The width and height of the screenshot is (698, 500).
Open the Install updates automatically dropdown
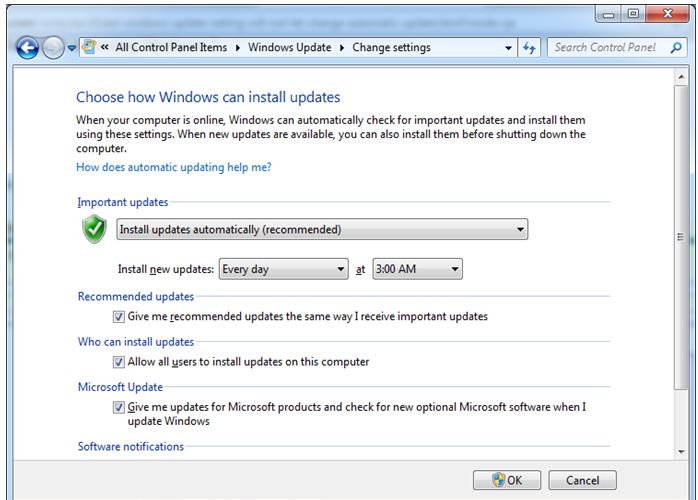(322, 230)
